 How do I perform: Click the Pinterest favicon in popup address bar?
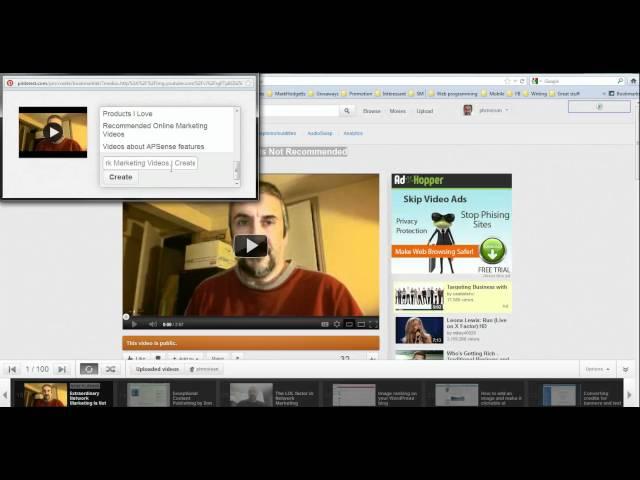point(10,83)
